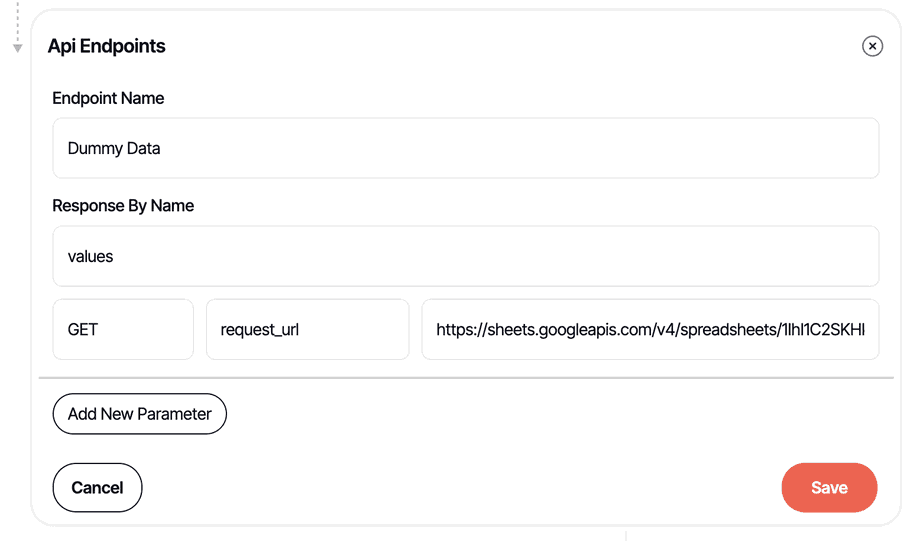The height and width of the screenshot is (549, 920).
Task: Place cursor after the word values
Action: coord(115,256)
